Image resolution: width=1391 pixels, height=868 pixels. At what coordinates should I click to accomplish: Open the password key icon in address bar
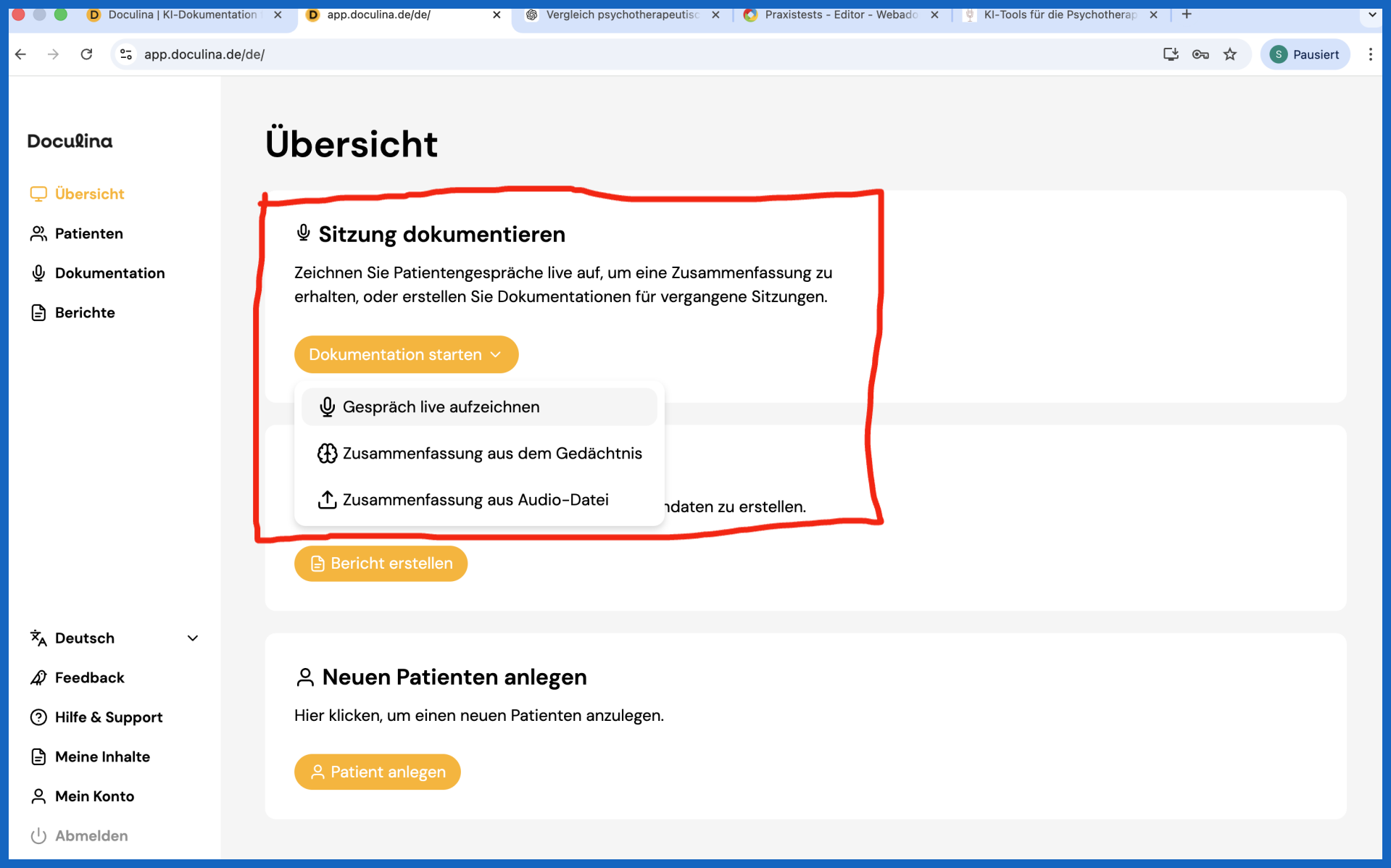1200,54
